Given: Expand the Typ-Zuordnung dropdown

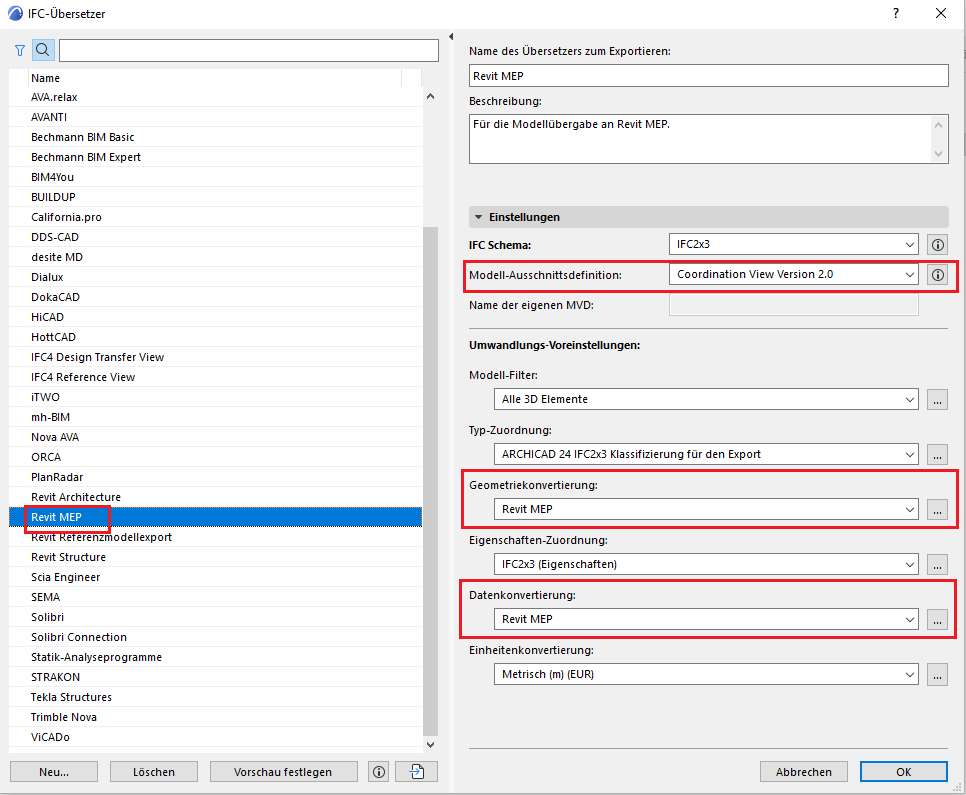Looking at the screenshot, I should [706, 454].
